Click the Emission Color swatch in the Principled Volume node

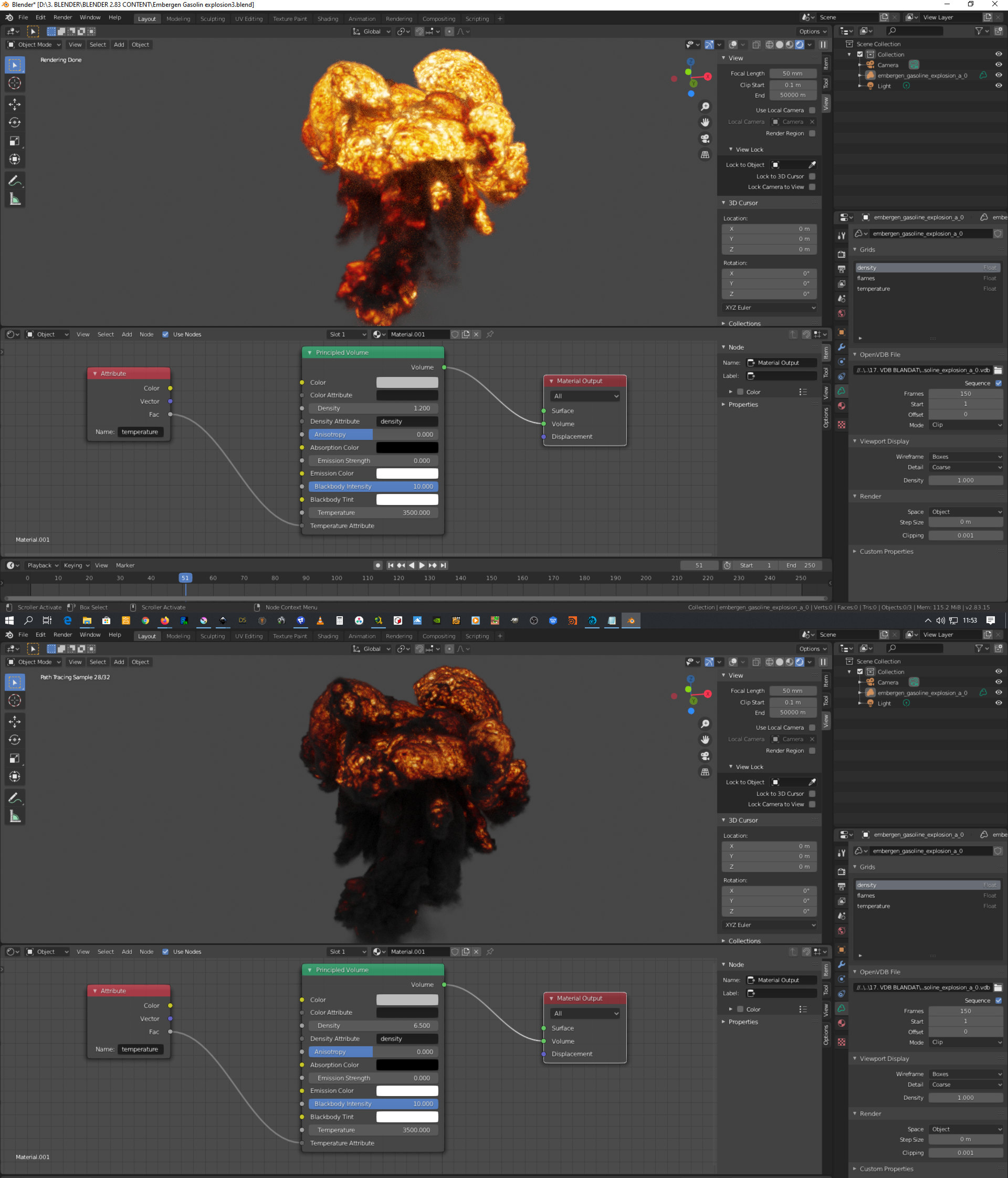(x=407, y=473)
